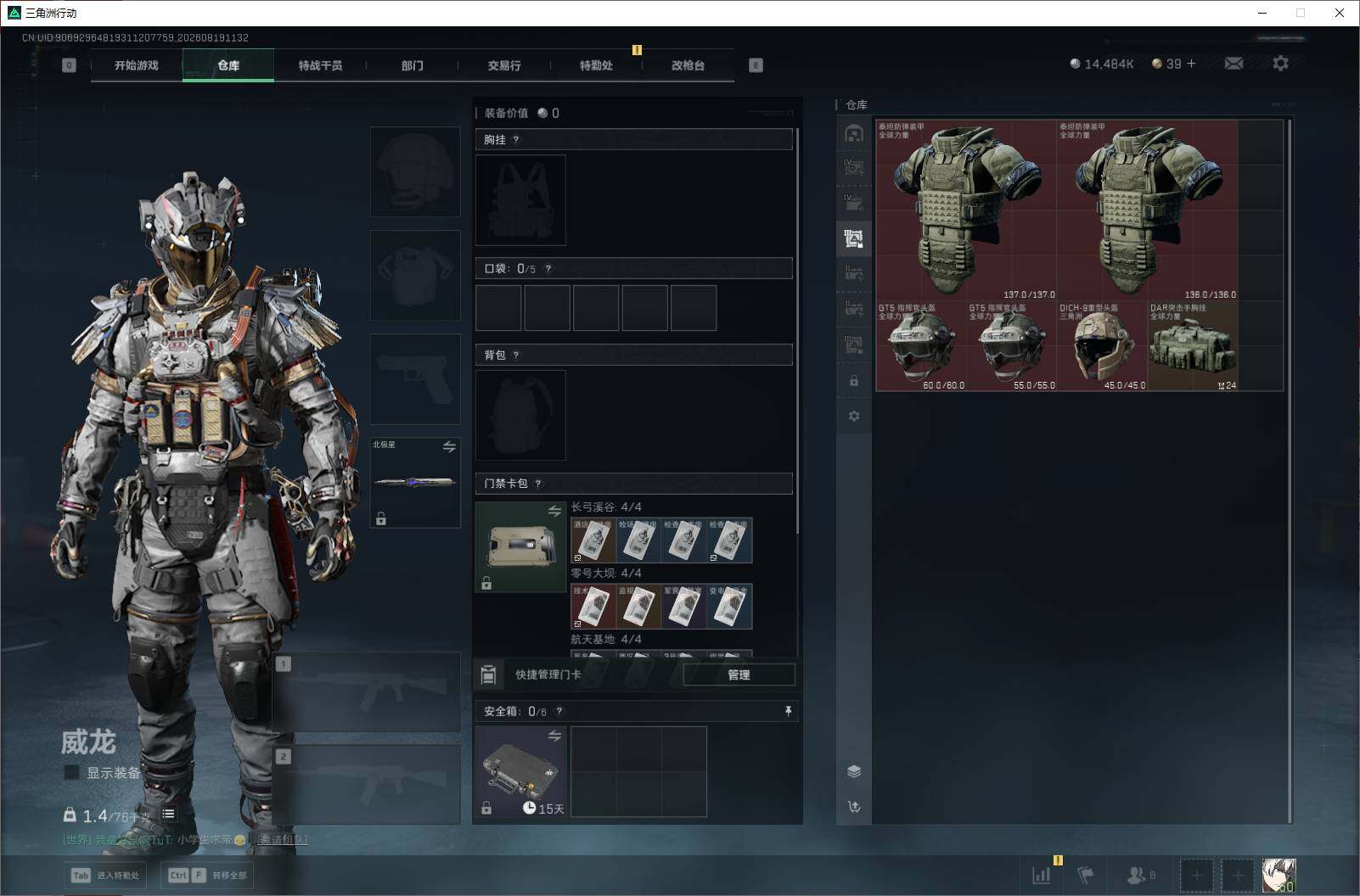Click the quick keycard management icon

point(488,675)
